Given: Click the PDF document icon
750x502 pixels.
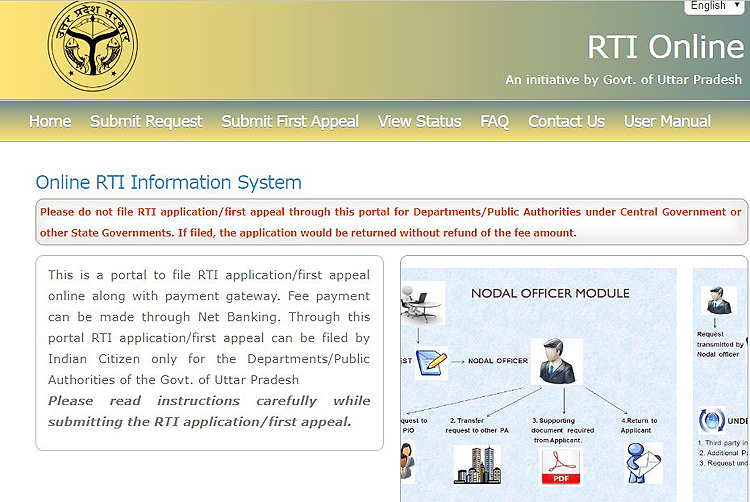Looking at the screenshot, I should click(x=560, y=467).
